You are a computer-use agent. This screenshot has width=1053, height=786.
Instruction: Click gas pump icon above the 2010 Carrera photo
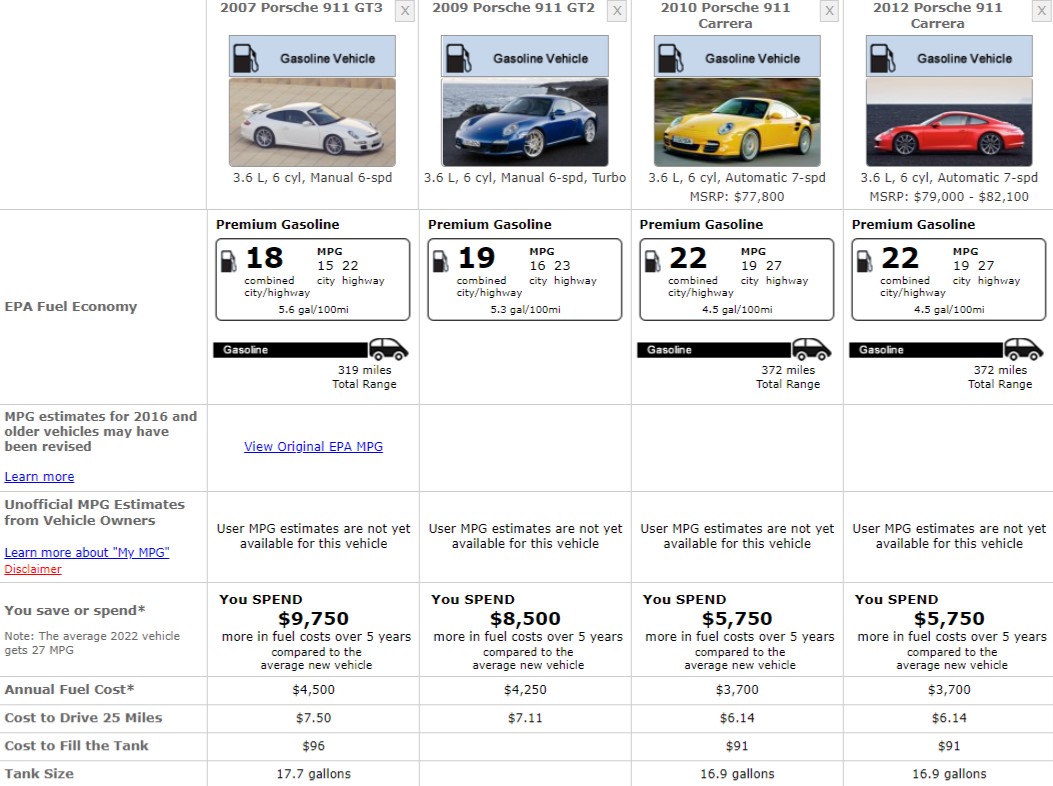670,58
